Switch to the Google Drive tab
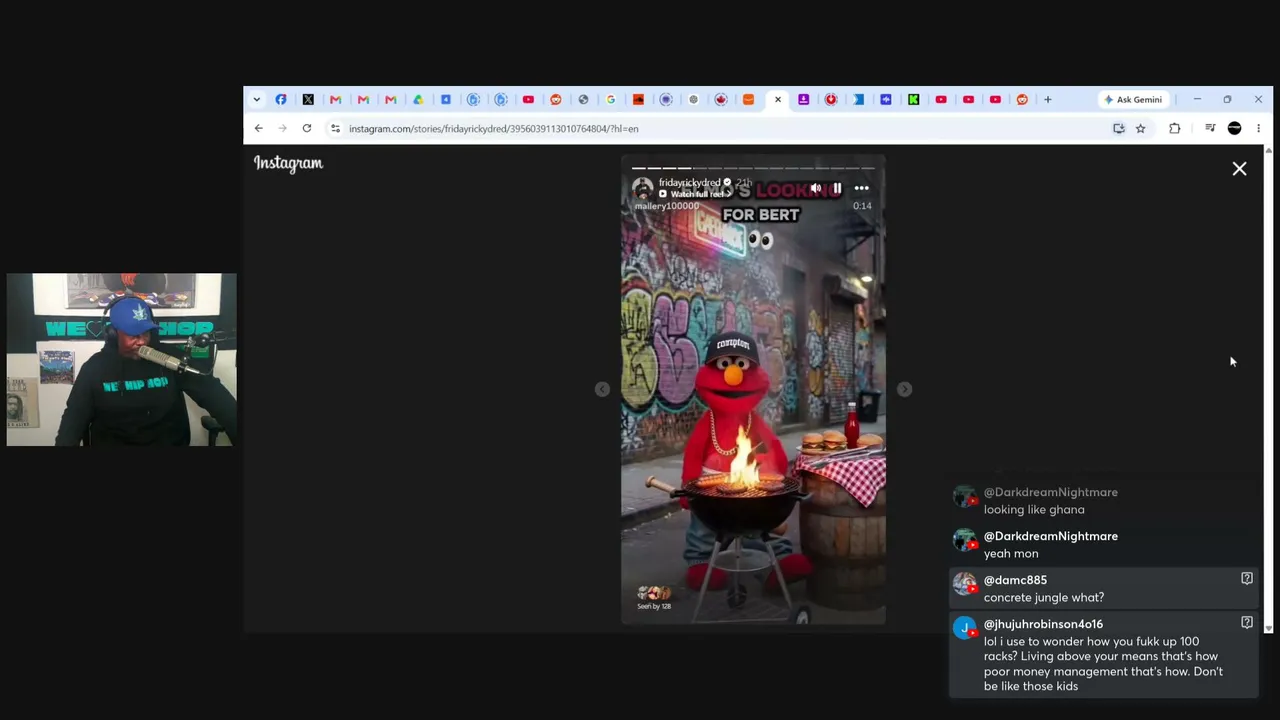Image resolution: width=1280 pixels, height=720 pixels. click(418, 99)
